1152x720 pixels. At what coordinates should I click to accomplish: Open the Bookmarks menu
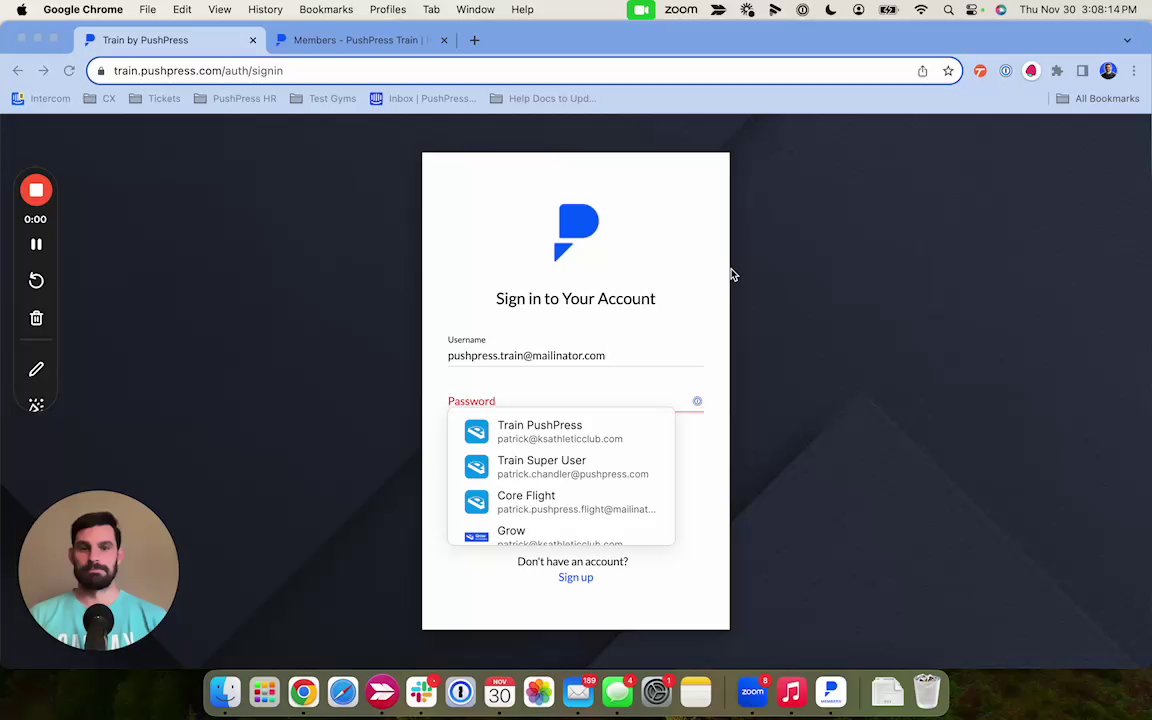326,10
